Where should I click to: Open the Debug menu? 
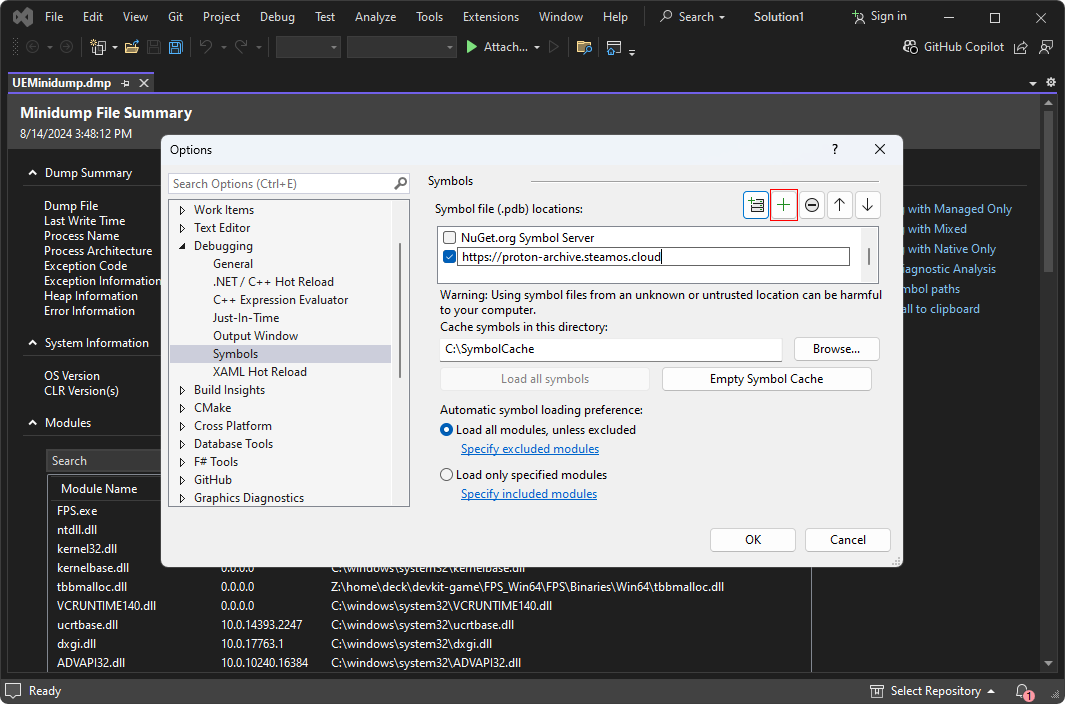(277, 17)
